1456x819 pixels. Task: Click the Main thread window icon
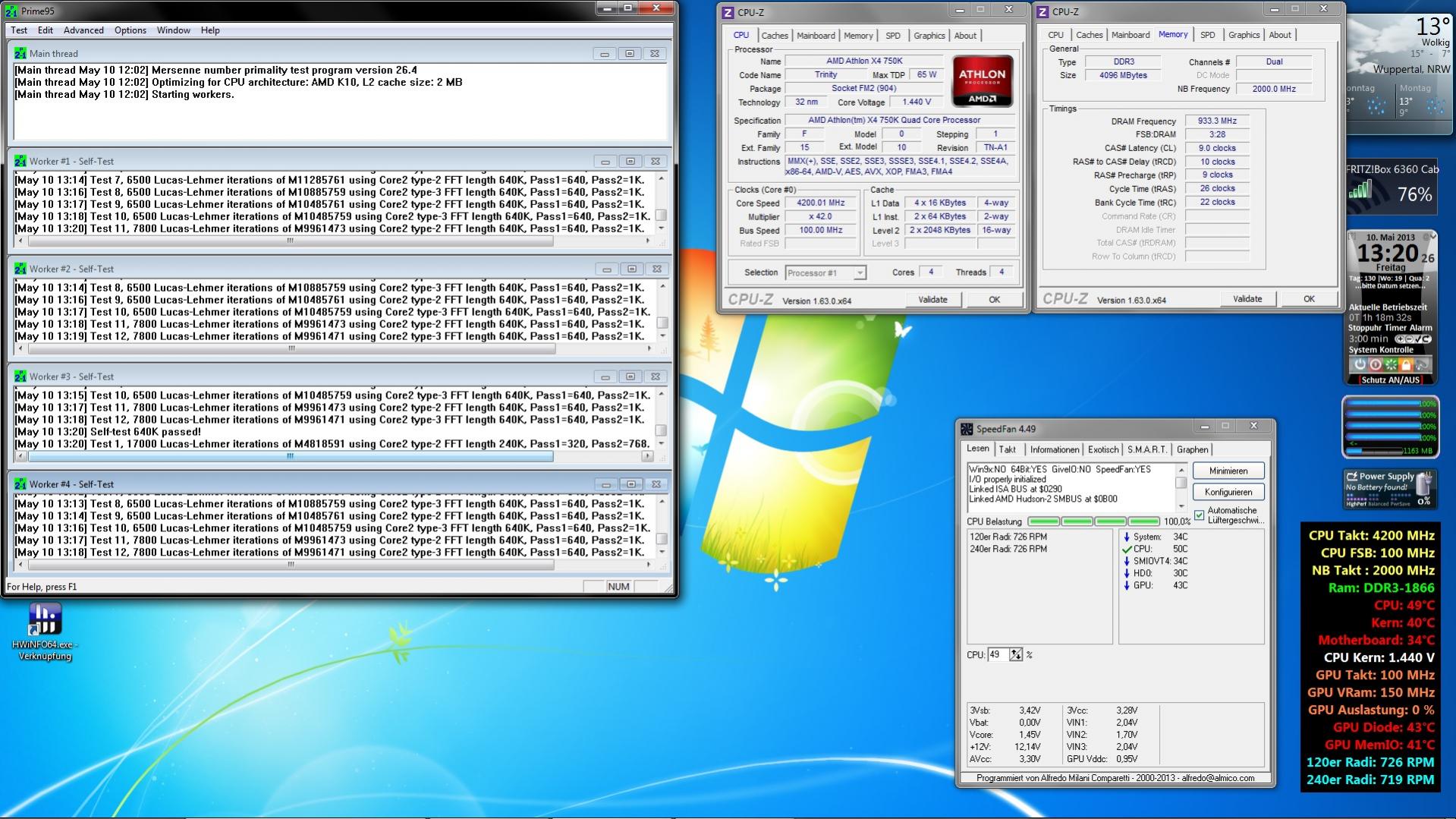(20, 54)
